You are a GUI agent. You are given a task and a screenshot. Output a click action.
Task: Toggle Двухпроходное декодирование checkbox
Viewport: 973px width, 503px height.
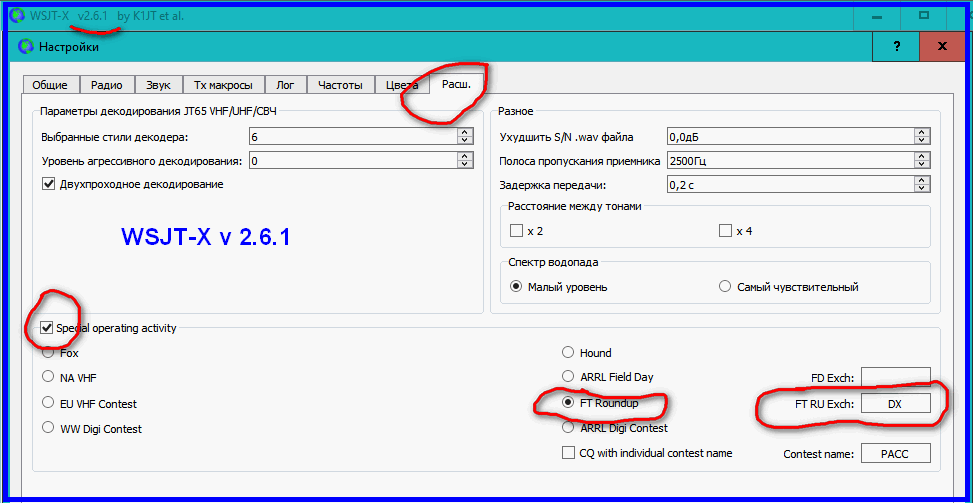pyautogui.click(x=48, y=184)
